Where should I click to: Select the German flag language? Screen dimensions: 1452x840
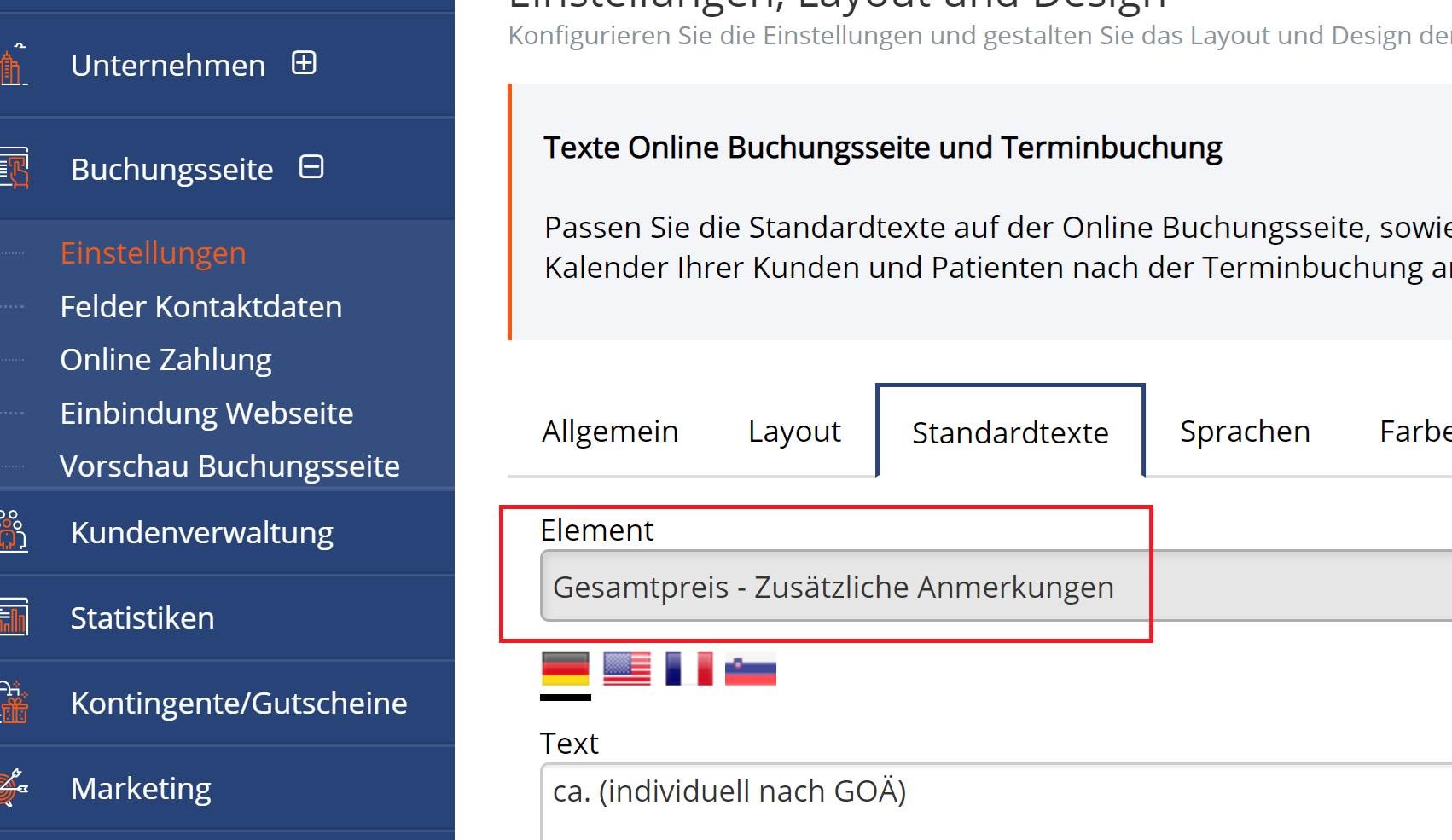[565, 669]
